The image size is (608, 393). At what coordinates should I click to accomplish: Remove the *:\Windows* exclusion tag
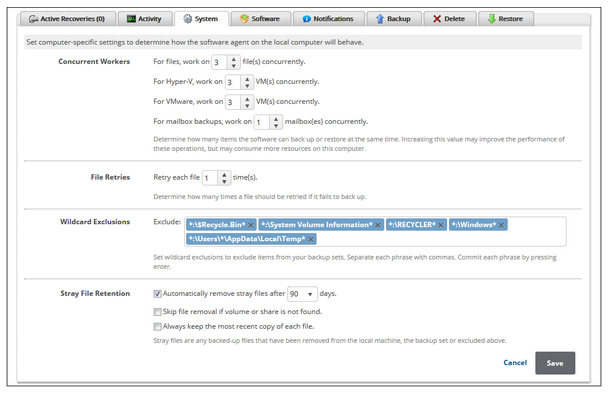(x=501, y=225)
